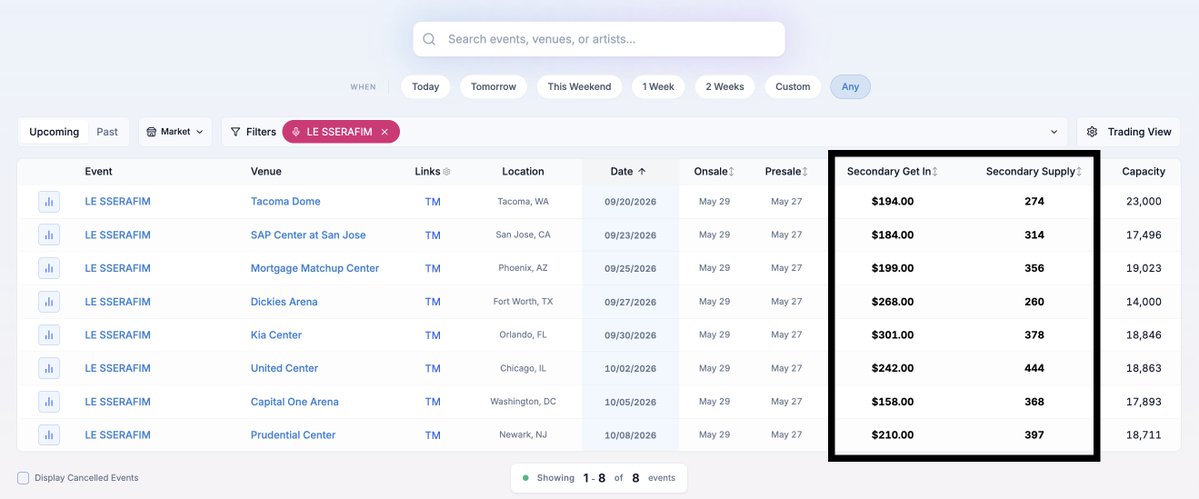This screenshot has width=1199, height=499.
Task: Open TM link for United Center row
Action: (433, 368)
